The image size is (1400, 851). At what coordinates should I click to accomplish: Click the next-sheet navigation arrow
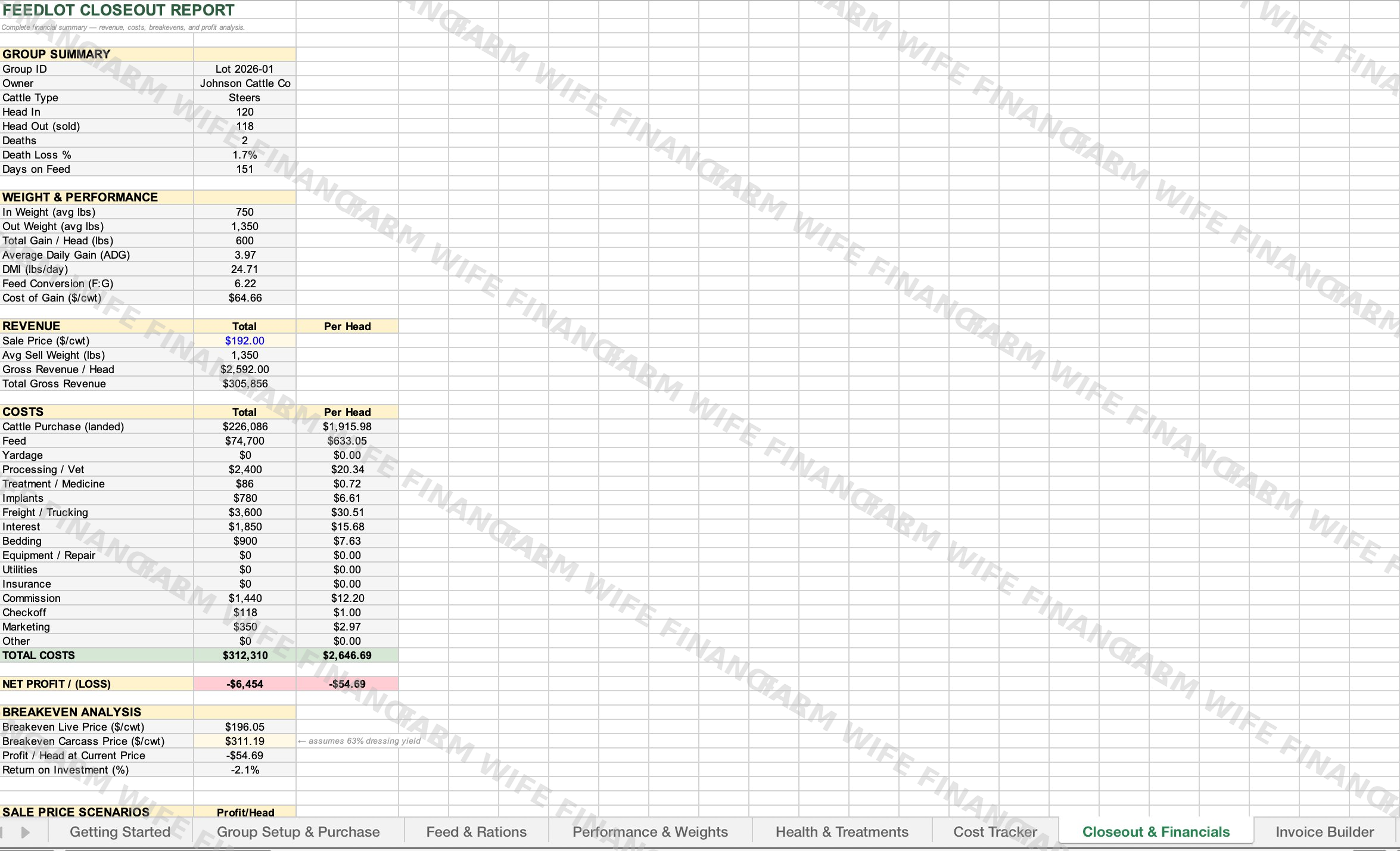(25, 832)
